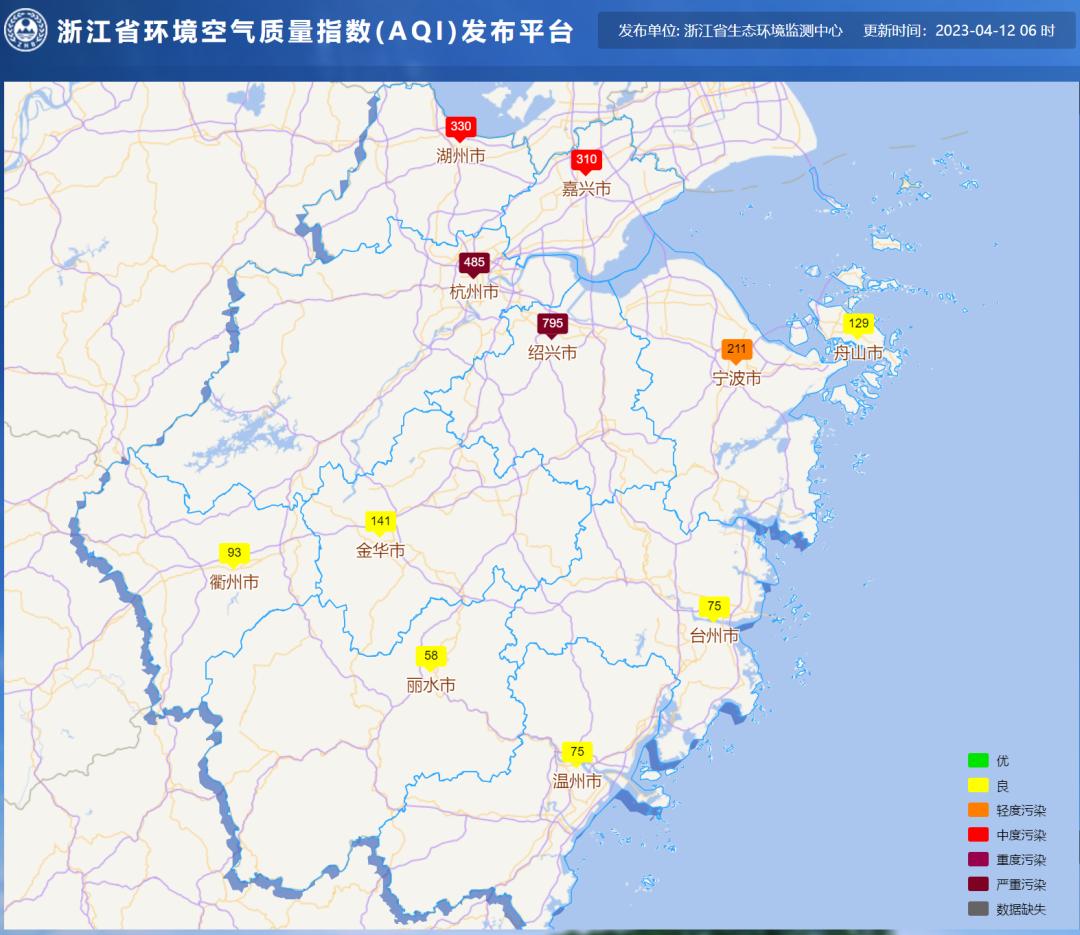Click the Jinhua 141 AQI marker

(380, 522)
